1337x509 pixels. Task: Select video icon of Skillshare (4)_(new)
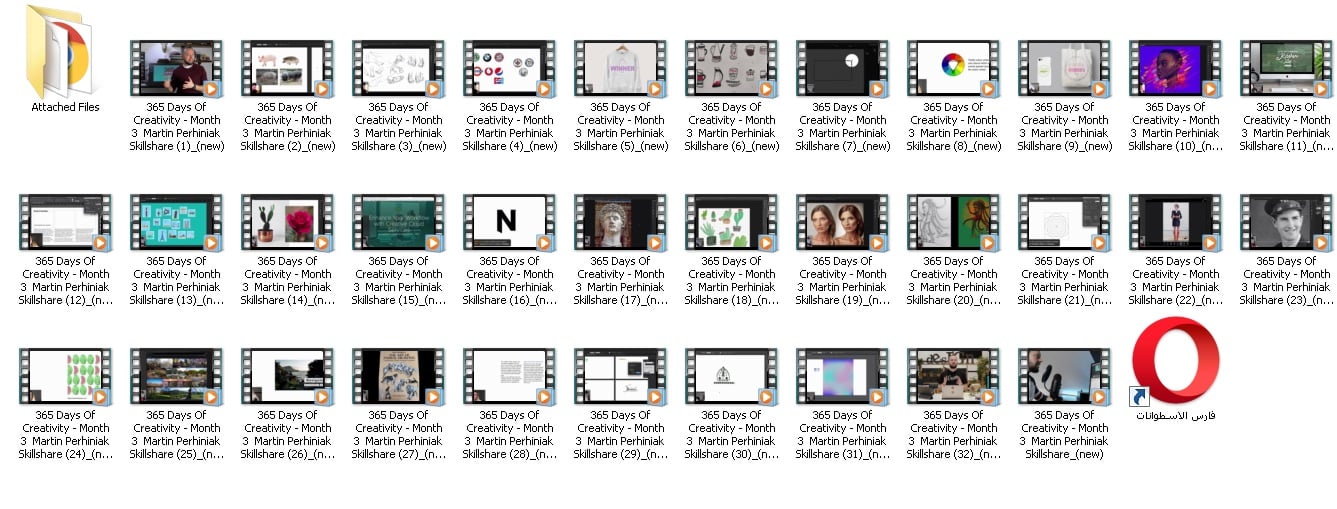(x=510, y=69)
